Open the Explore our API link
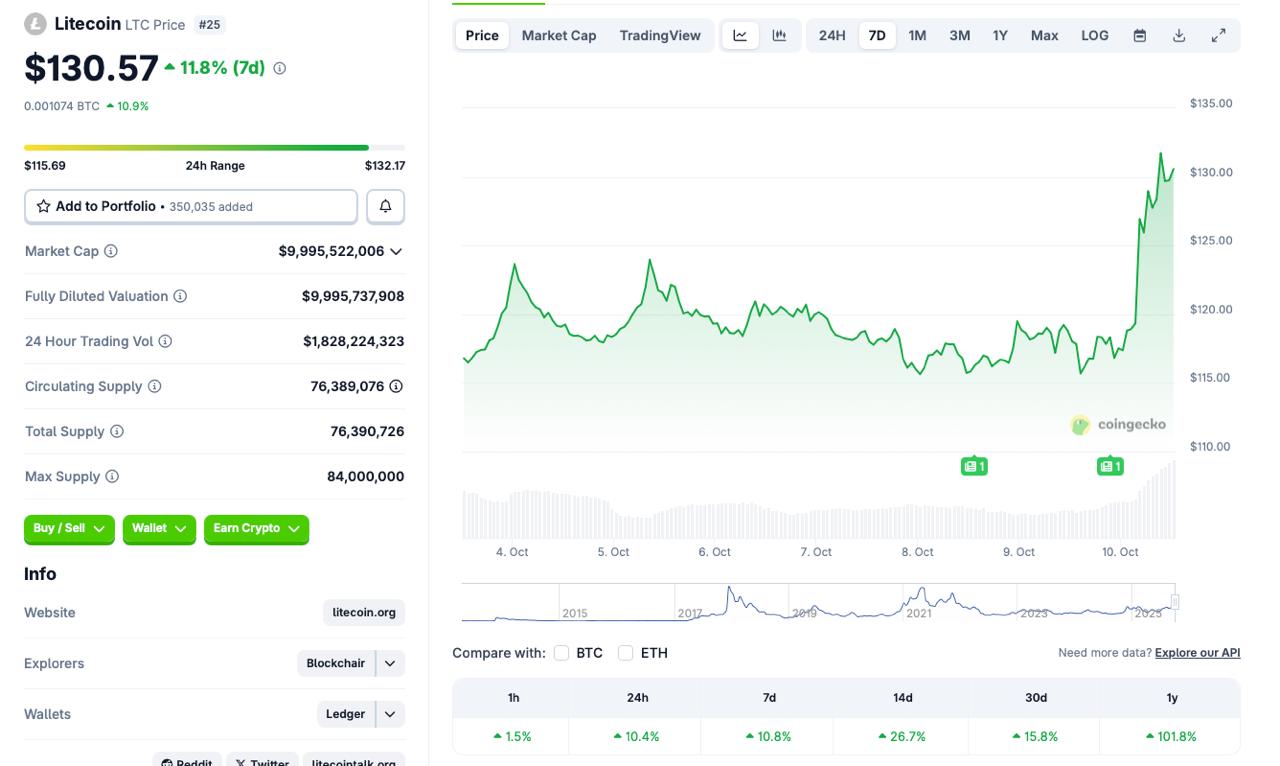The image size is (1280, 766). click(x=1197, y=653)
